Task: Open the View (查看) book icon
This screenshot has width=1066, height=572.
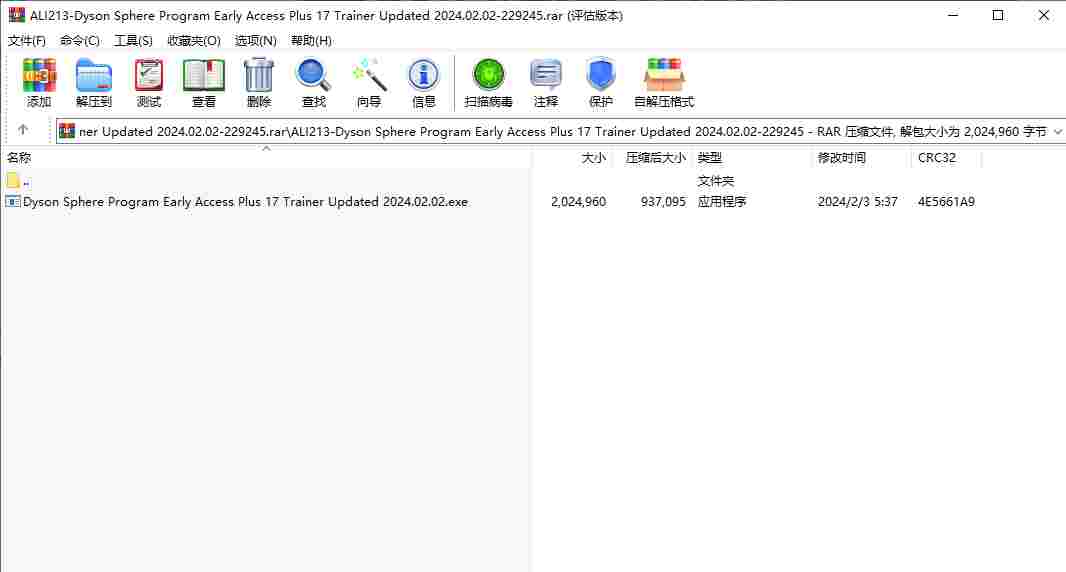Action: point(204,83)
